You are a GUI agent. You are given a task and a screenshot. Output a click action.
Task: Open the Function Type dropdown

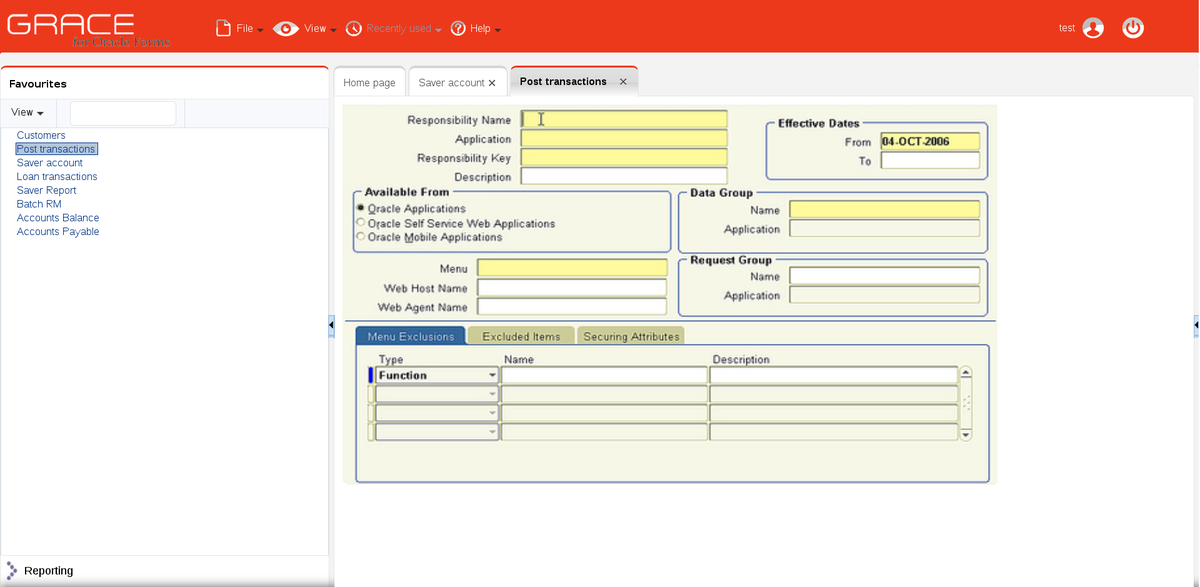[x=493, y=374]
